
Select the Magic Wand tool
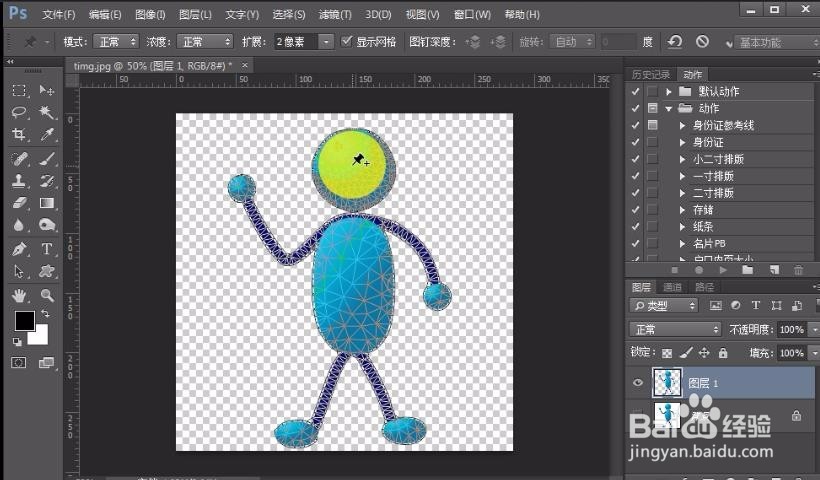[x=47, y=112]
